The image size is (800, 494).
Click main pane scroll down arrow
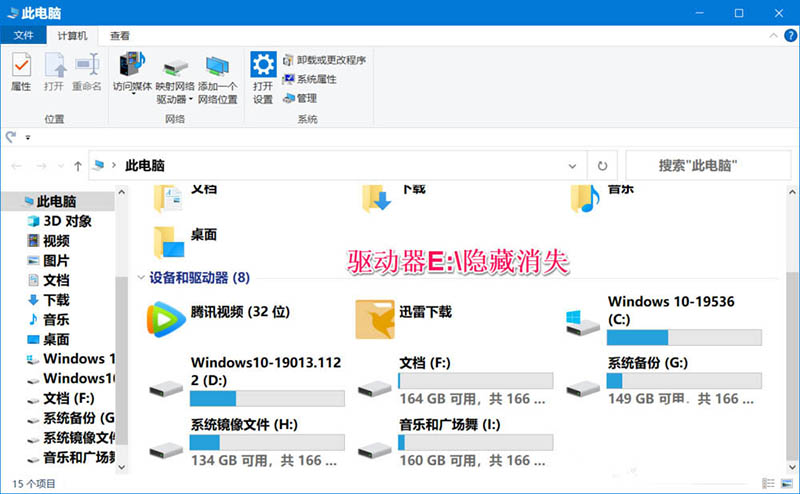pyautogui.click(x=792, y=466)
